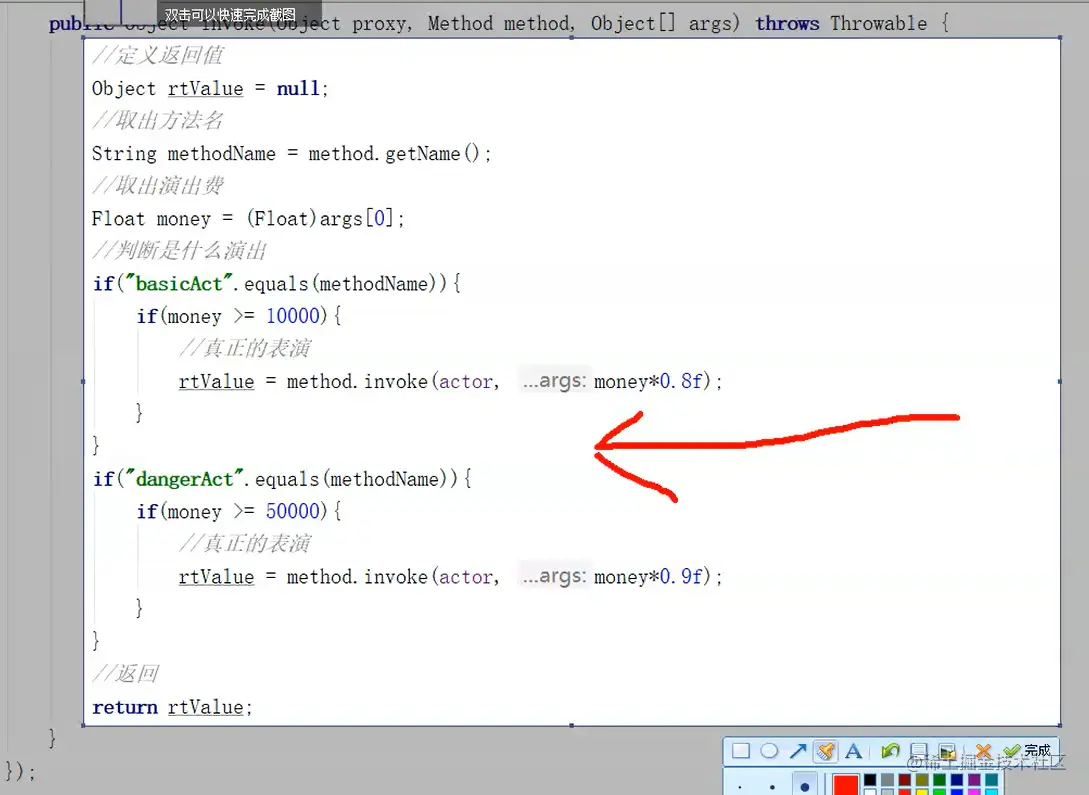Pick the gray color swatch

tap(888, 780)
